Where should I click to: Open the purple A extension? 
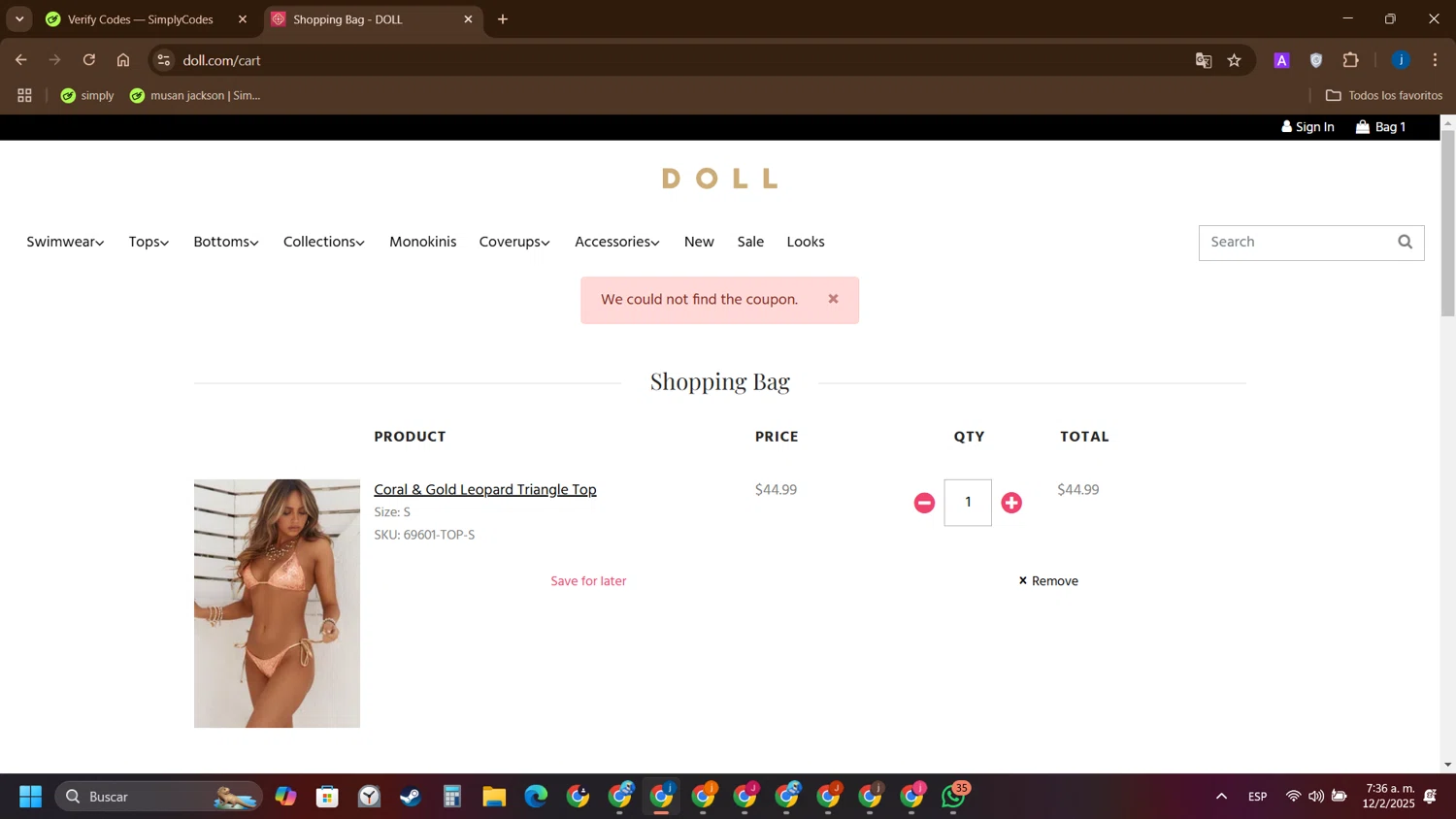(x=1281, y=60)
